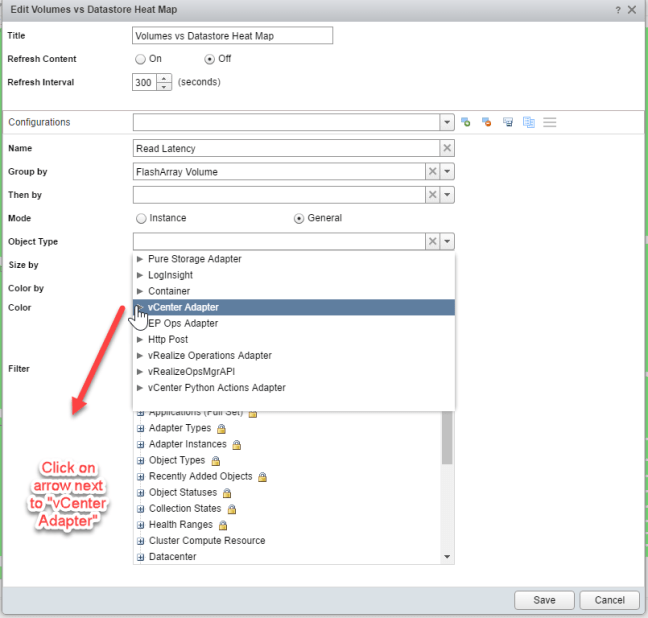Image resolution: width=648 pixels, height=618 pixels.
Task: Clear the Group by selection
Action: pos(432,171)
